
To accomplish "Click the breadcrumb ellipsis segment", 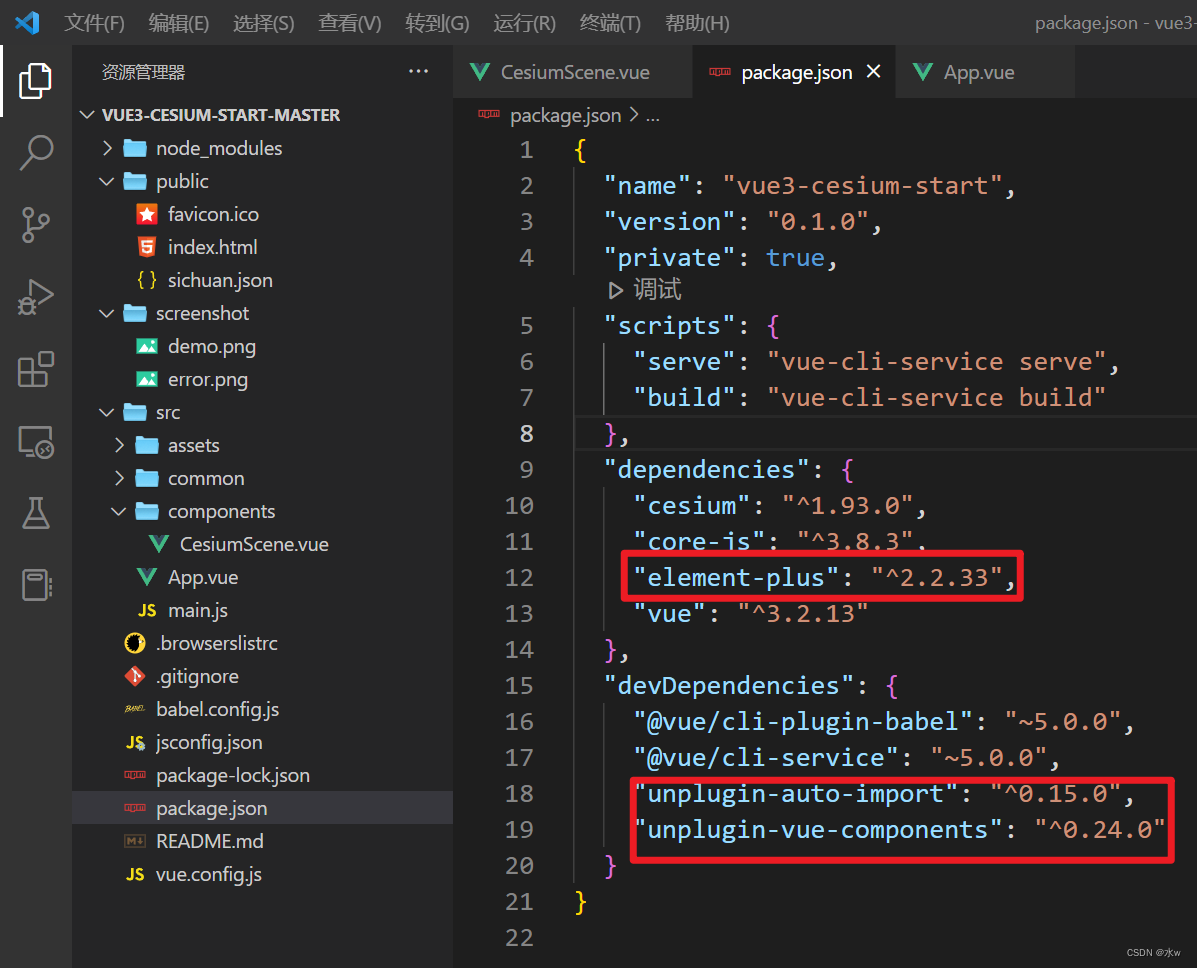I will click(x=653, y=117).
